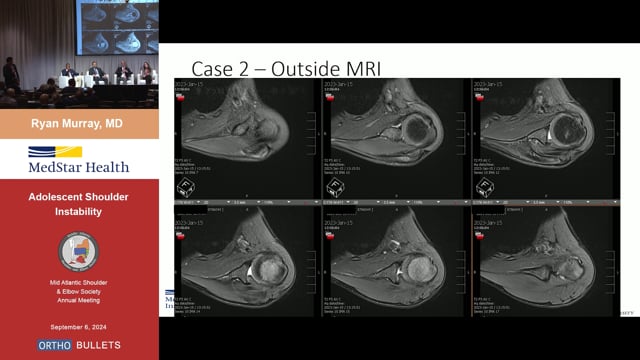Click the 'Case 2 – Outside MRI' slide title
640x360 pixels.
(286, 69)
